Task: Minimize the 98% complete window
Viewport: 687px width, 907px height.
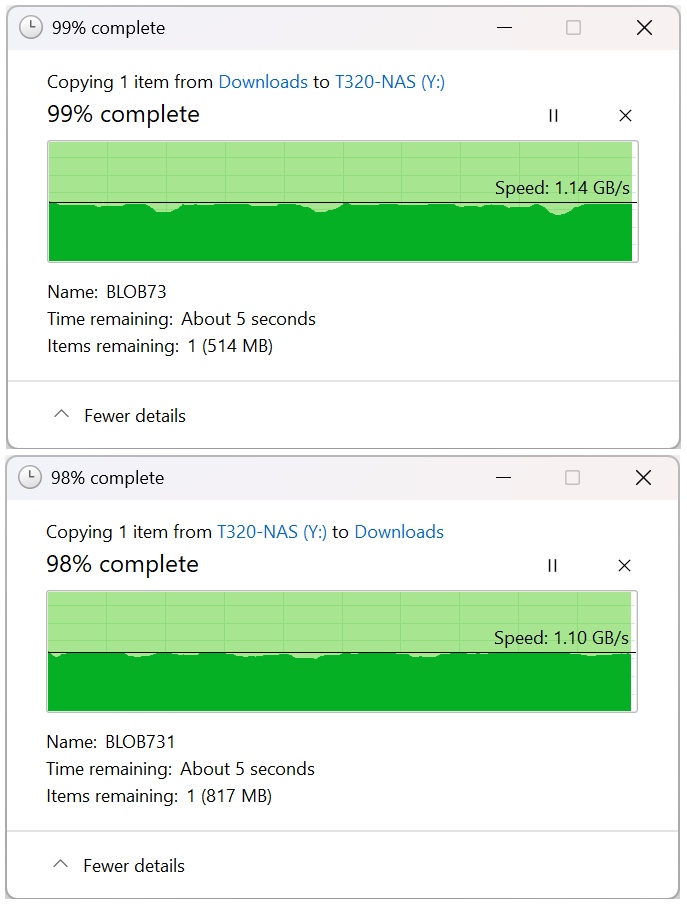Action: point(503,478)
